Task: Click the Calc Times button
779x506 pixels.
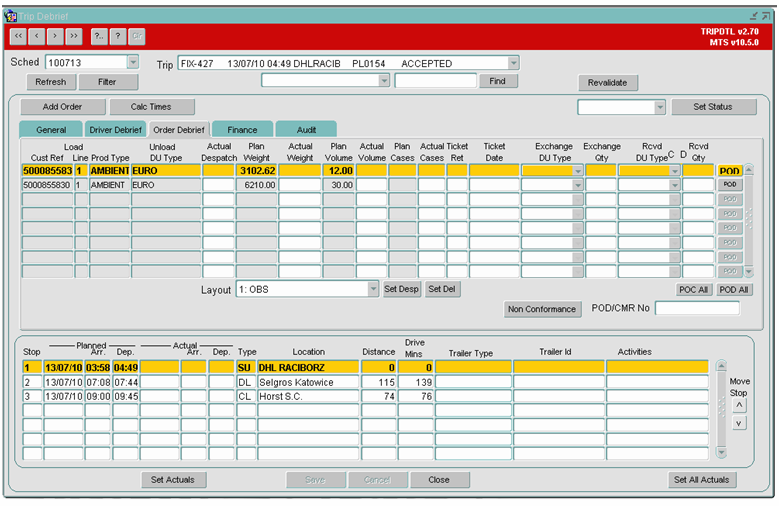Action: [x=151, y=107]
